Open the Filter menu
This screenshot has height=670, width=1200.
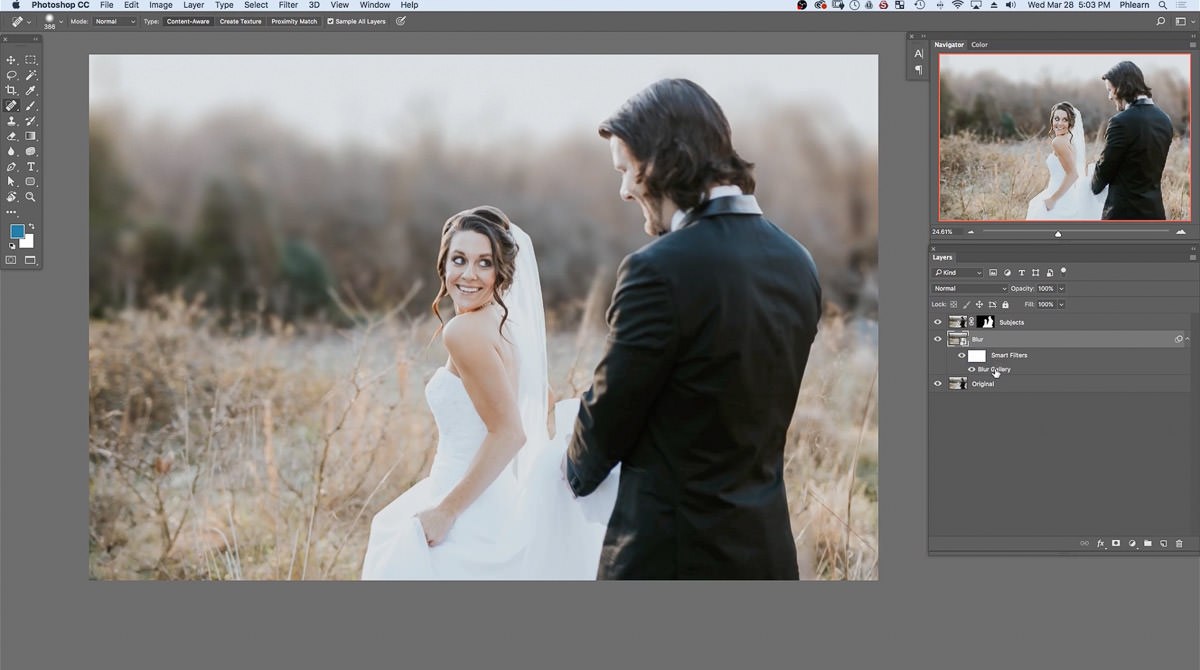click(288, 5)
